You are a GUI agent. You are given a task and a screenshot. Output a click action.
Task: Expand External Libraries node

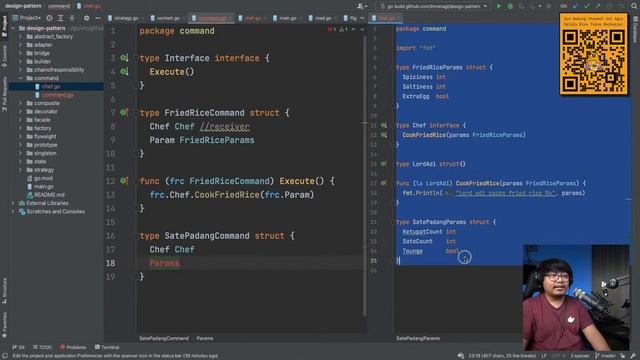pos(13,203)
